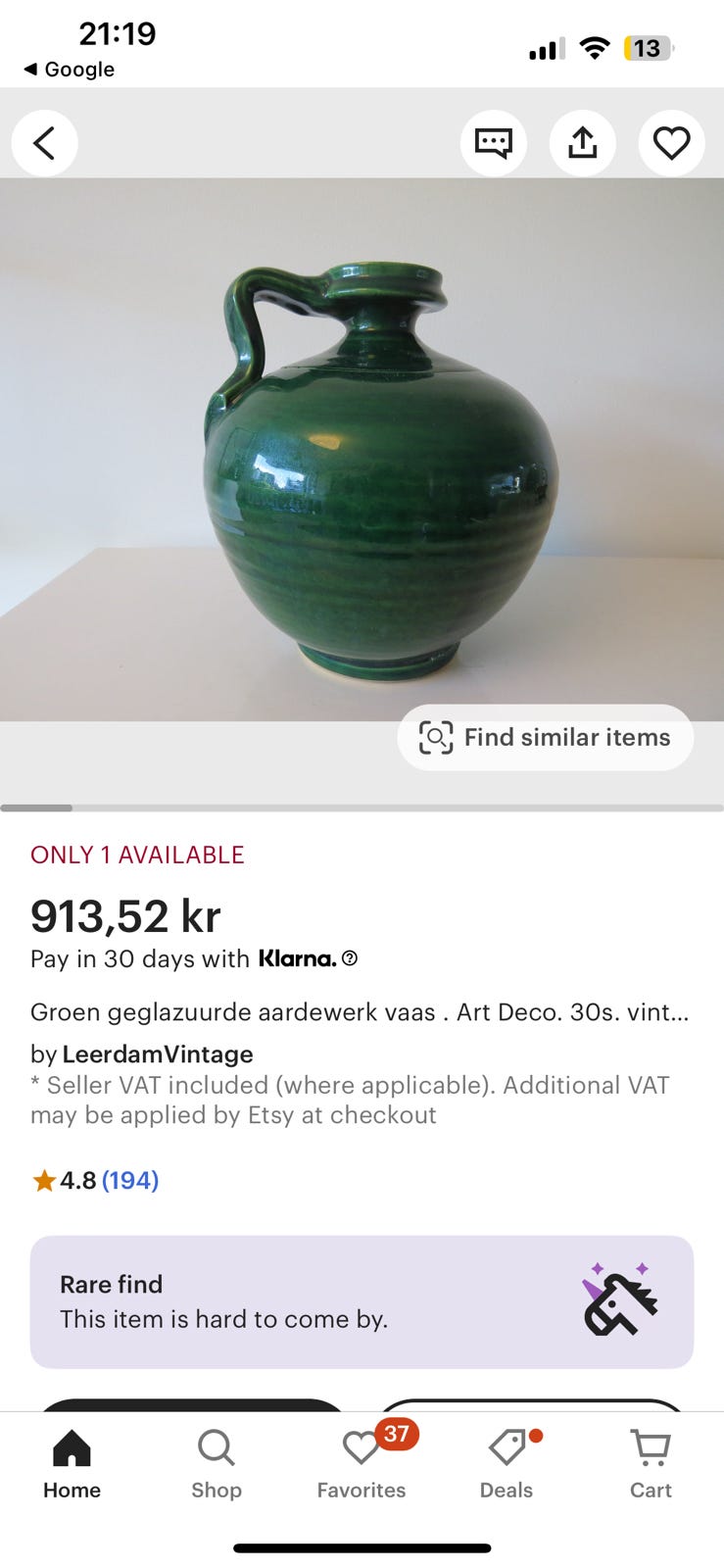Image resolution: width=724 pixels, height=1568 pixels.
Task: Tap the green vase product photo
Action: (x=362, y=449)
